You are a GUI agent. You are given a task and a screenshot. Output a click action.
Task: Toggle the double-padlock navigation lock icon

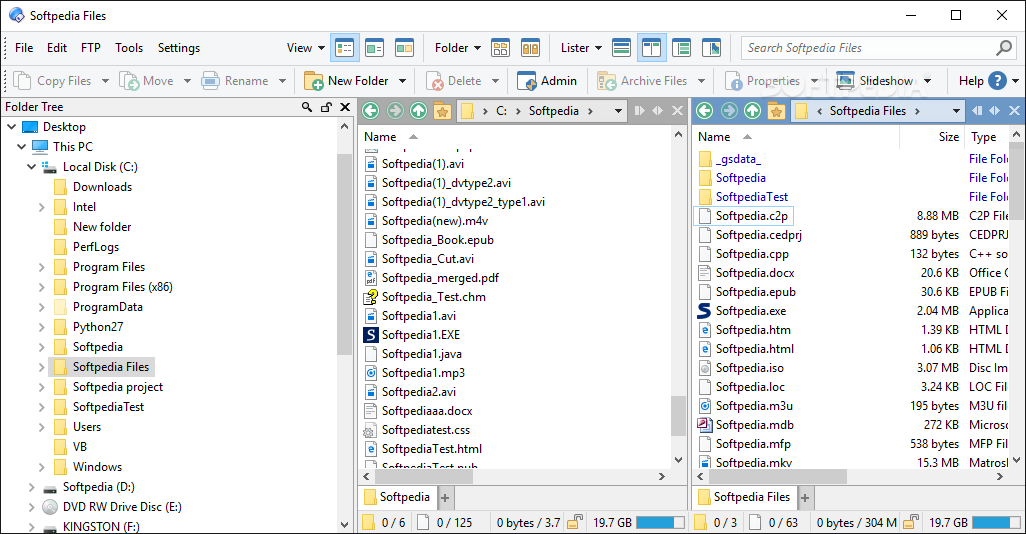tap(531, 48)
